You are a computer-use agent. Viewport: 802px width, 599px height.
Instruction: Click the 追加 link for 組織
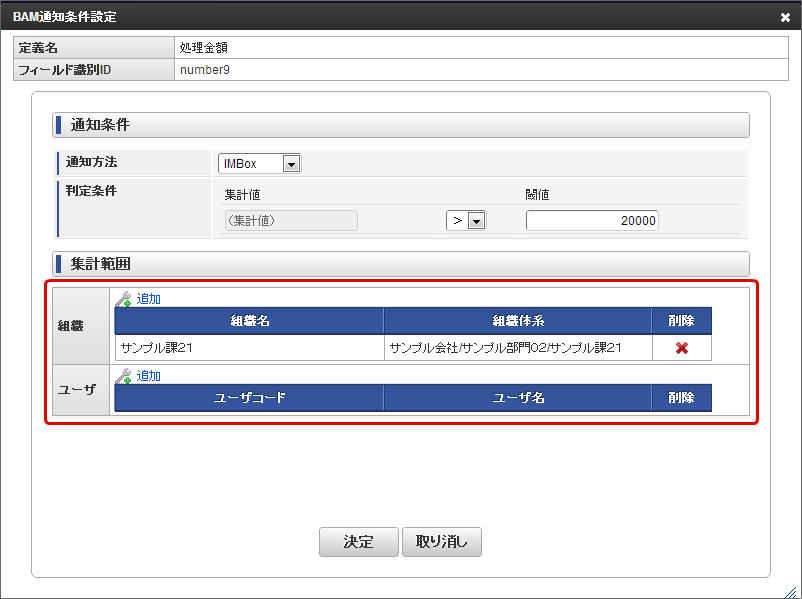tap(148, 299)
